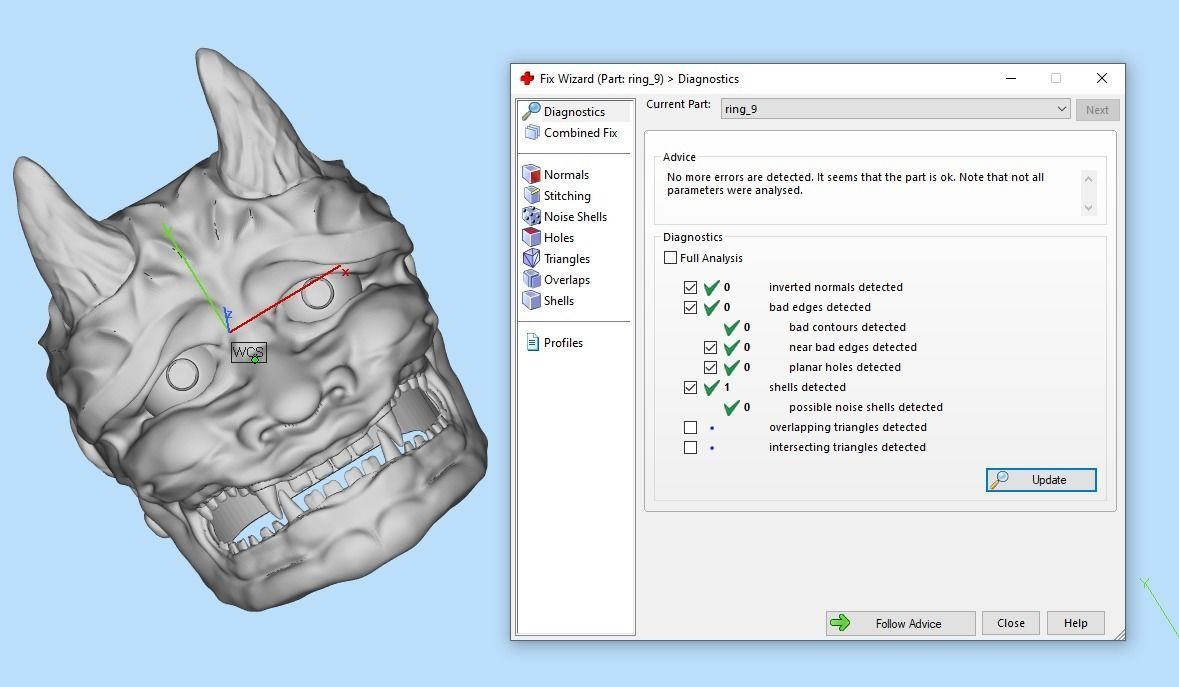Uncheck near bad edges detected checkbox
The image size is (1179, 687).
(711, 347)
